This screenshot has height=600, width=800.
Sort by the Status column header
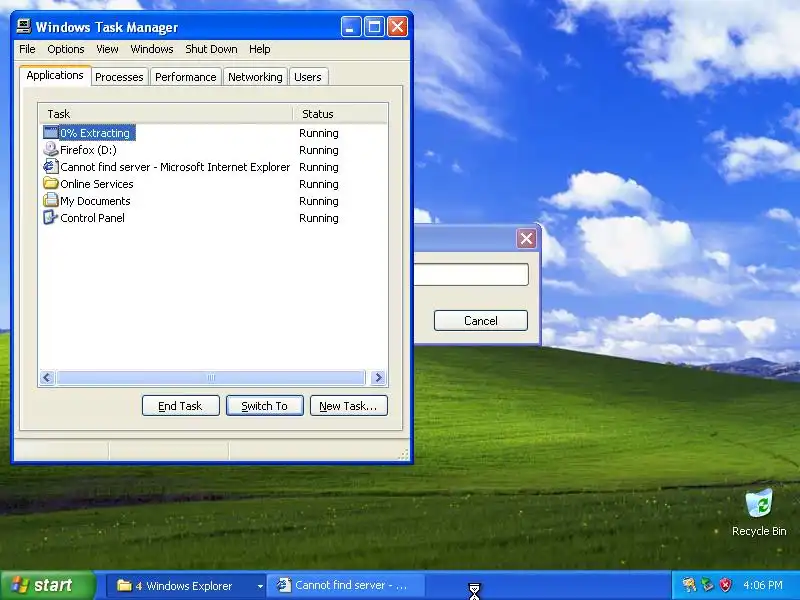click(x=340, y=114)
